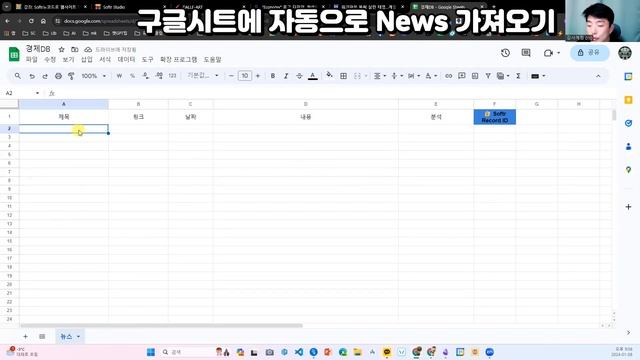Open the text color picker
640x360 pixels.
click(313, 76)
